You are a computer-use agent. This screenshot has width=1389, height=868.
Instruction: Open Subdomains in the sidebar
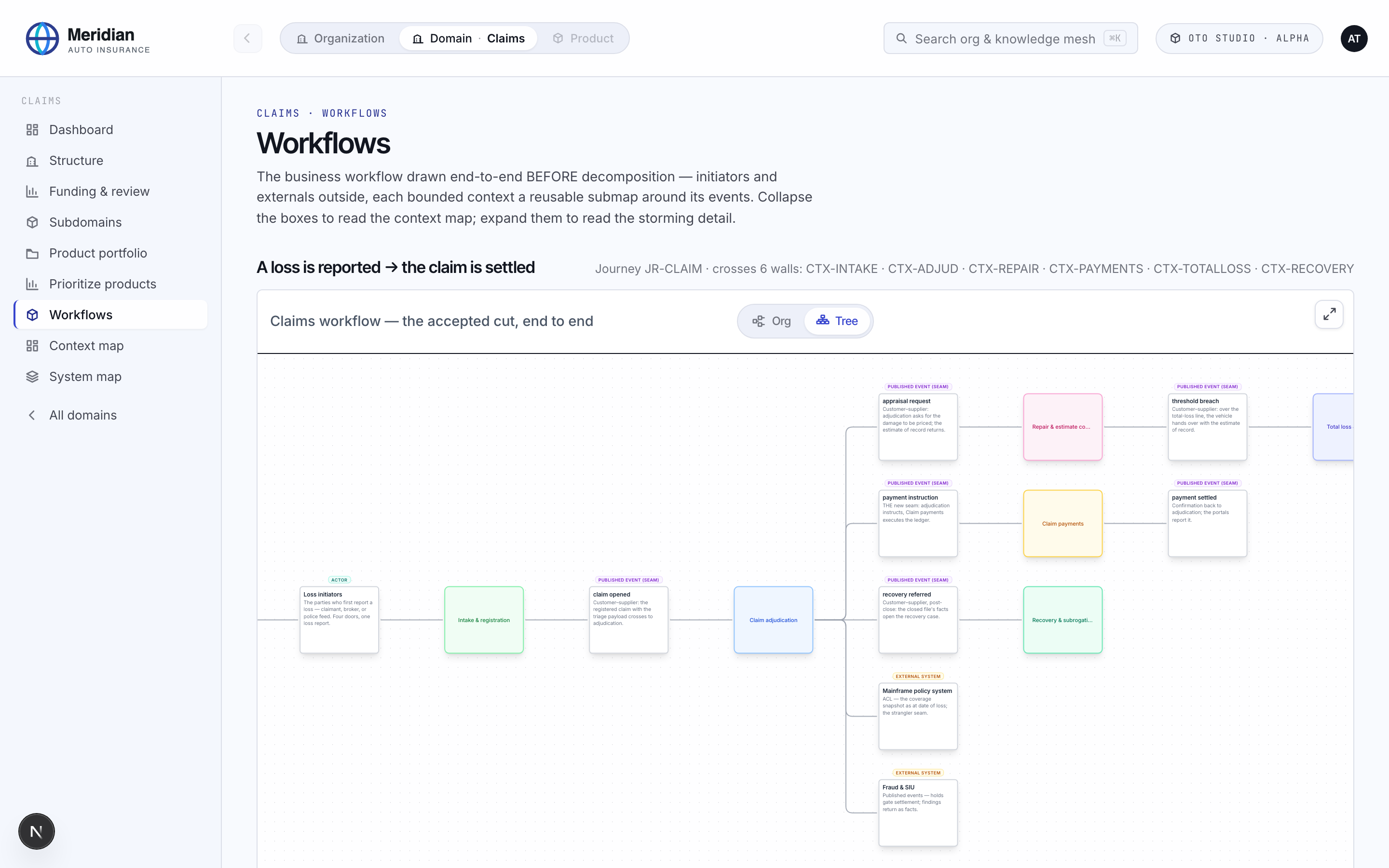click(111, 222)
